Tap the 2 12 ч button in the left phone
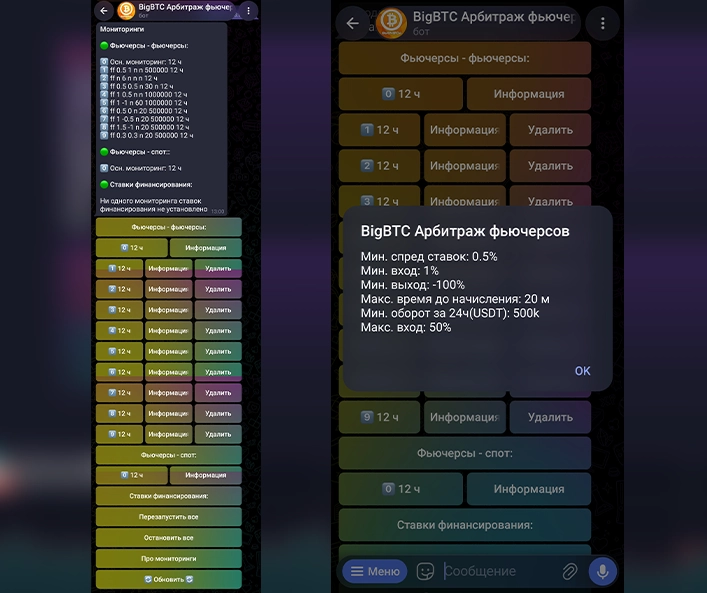The width and height of the screenshot is (707, 593). pos(119,290)
